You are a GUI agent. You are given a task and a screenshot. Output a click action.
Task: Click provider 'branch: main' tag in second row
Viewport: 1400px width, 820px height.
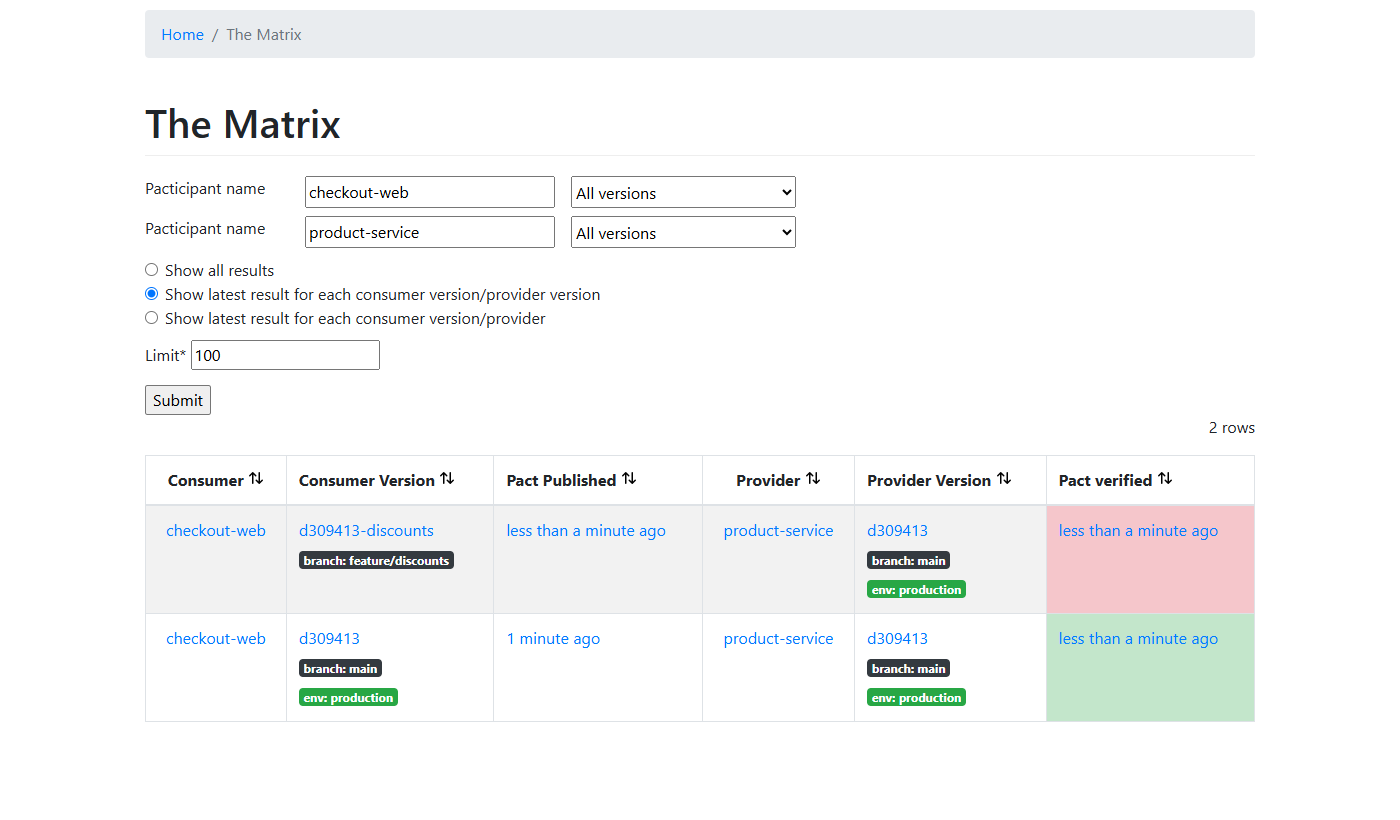click(908, 668)
